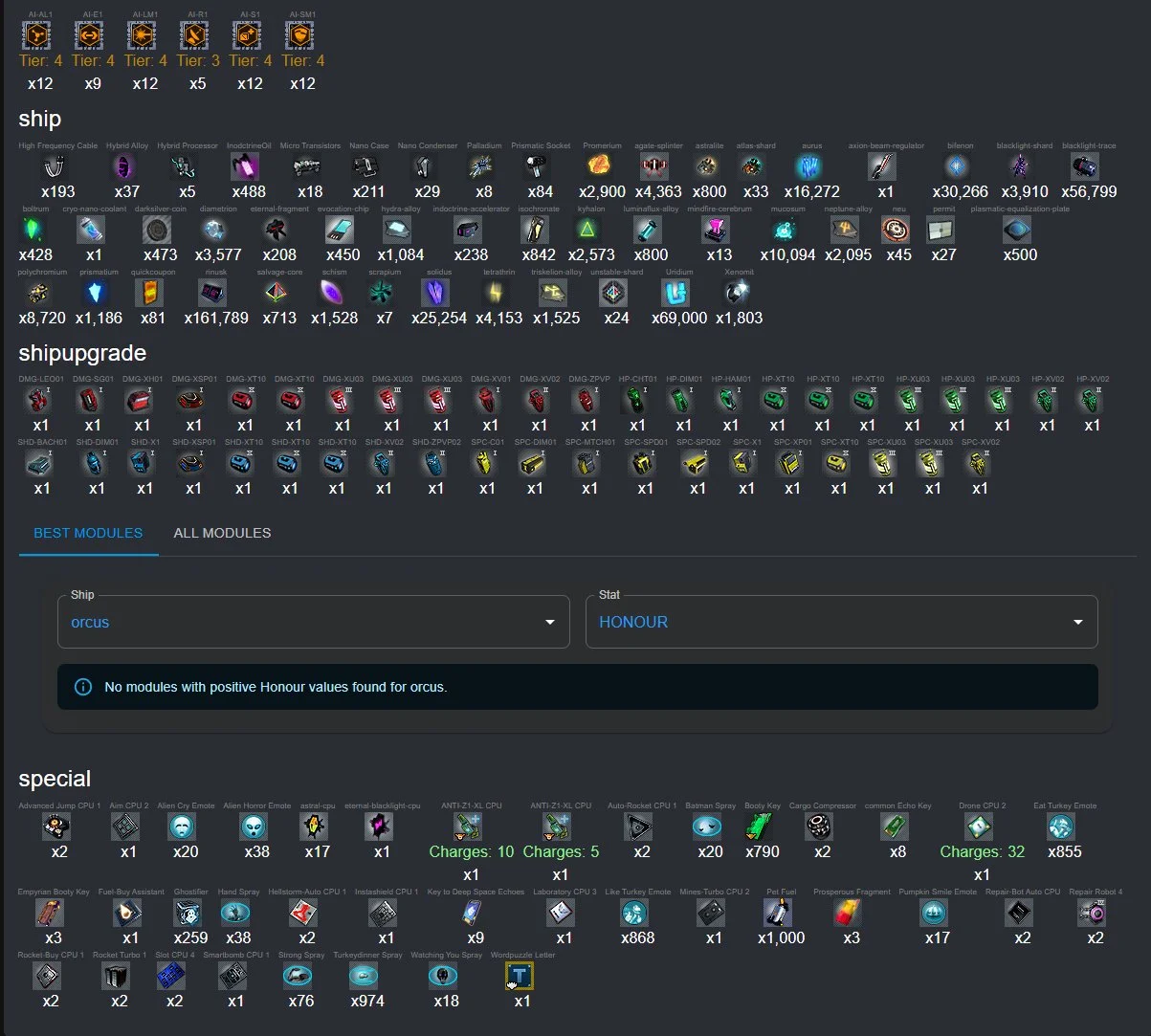The width and height of the screenshot is (1151, 1036).
Task: Click the info icon in the no-modules alert
Action: [x=83, y=687]
